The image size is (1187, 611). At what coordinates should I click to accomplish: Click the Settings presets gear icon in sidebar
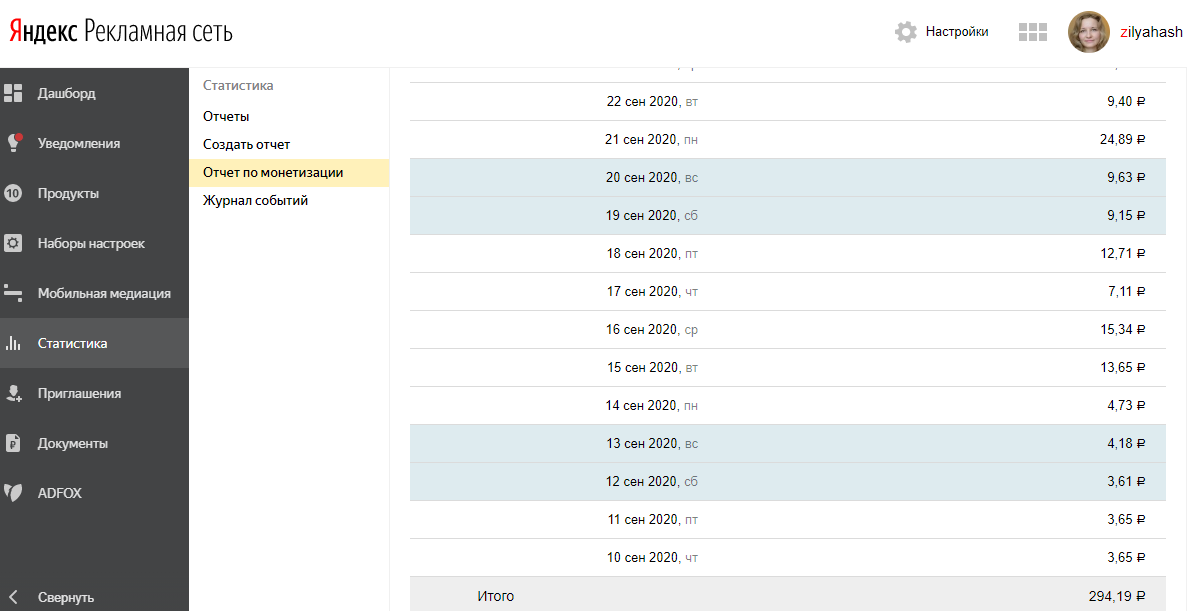click(x=13, y=243)
